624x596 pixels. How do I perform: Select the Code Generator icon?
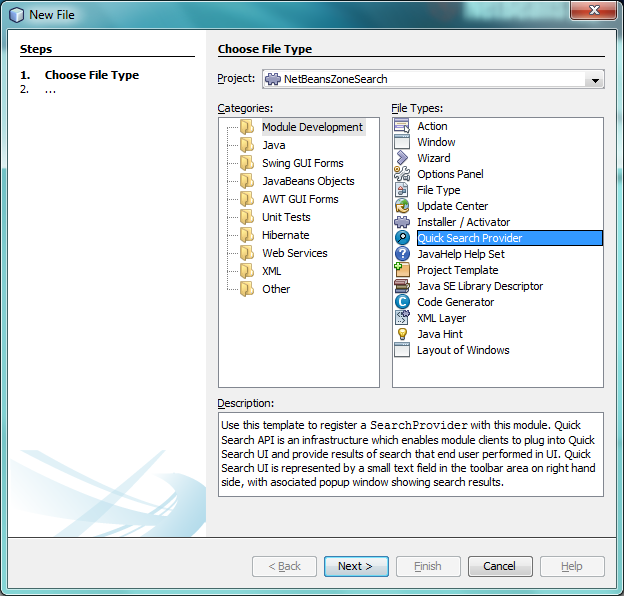click(402, 302)
